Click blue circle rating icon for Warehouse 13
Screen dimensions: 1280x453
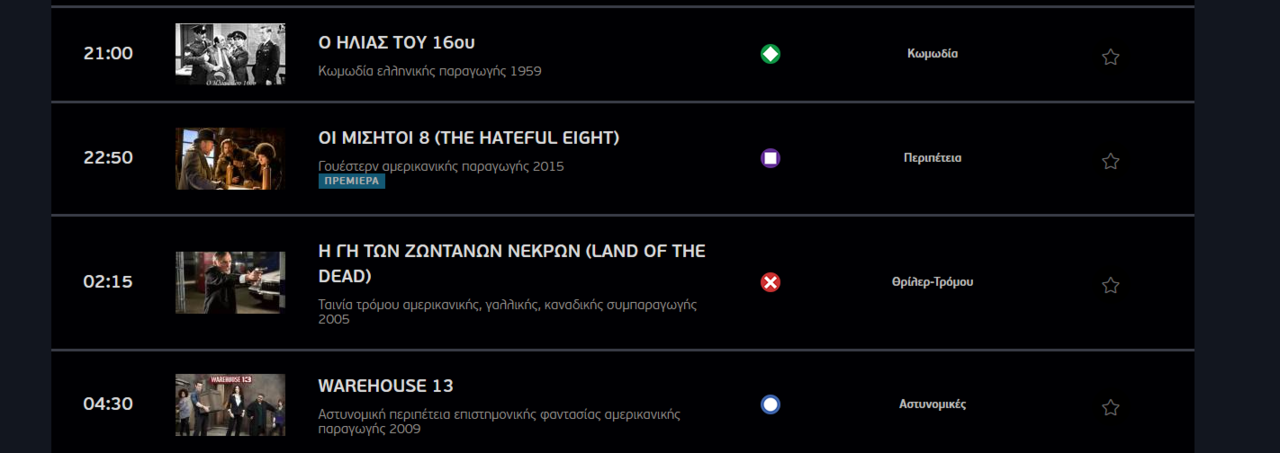click(770, 405)
